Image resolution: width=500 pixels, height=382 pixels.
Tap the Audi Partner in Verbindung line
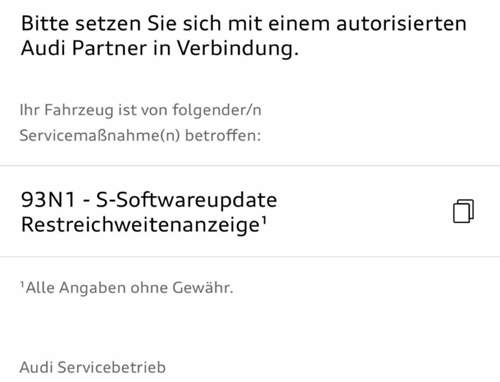point(160,48)
